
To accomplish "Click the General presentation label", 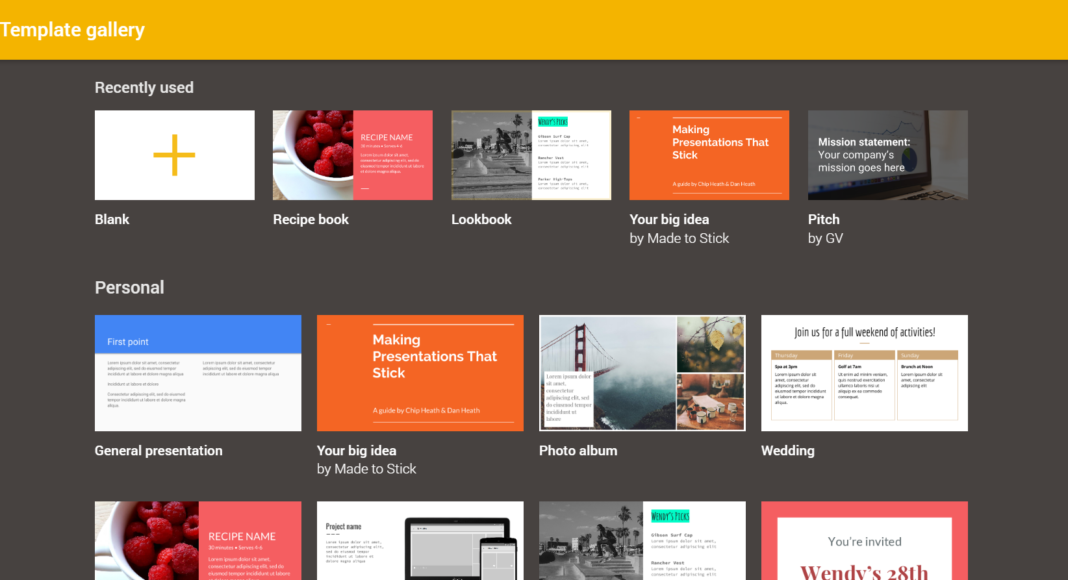I will pos(158,450).
